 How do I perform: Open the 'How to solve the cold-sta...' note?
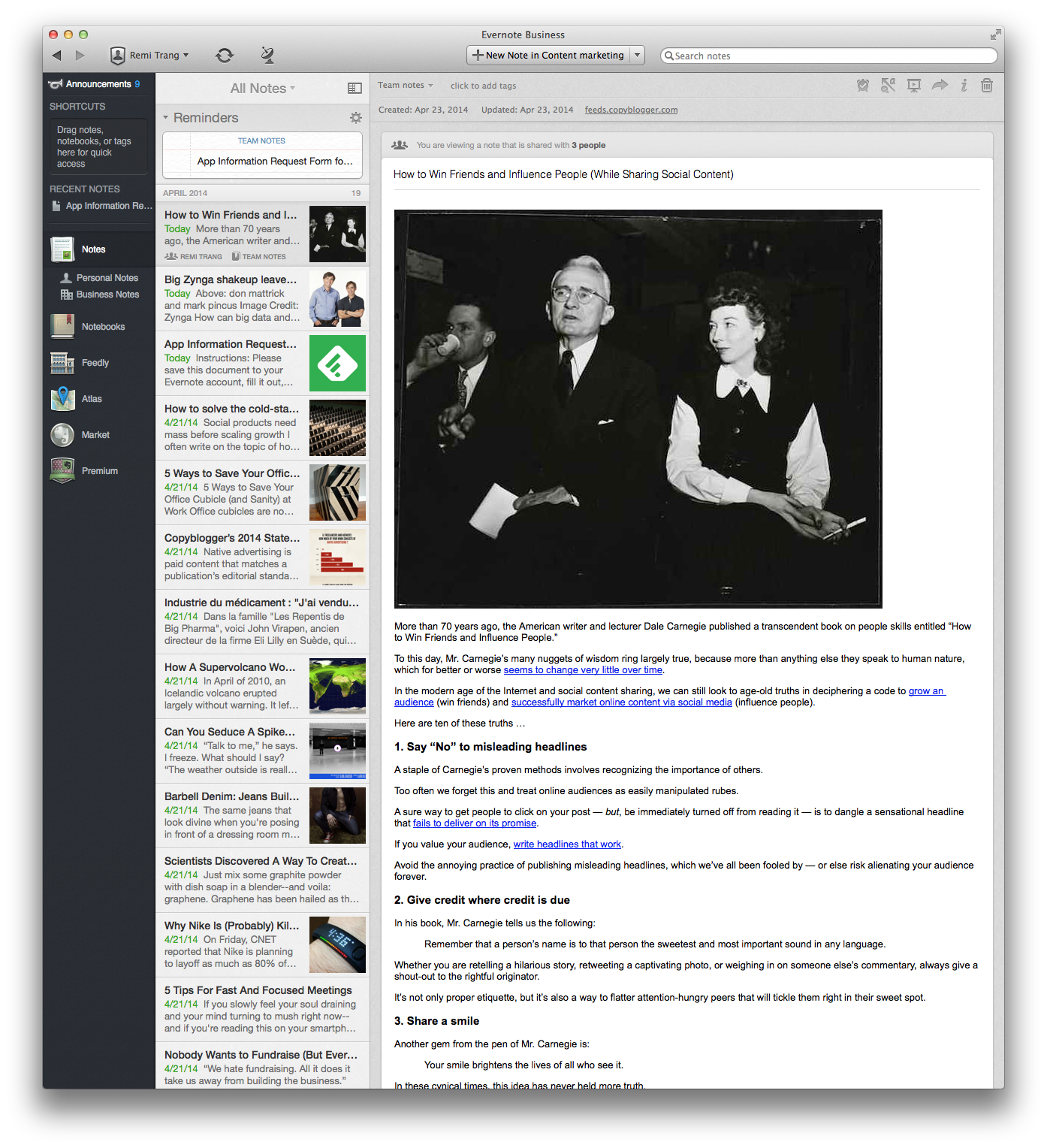click(x=262, y=428)
